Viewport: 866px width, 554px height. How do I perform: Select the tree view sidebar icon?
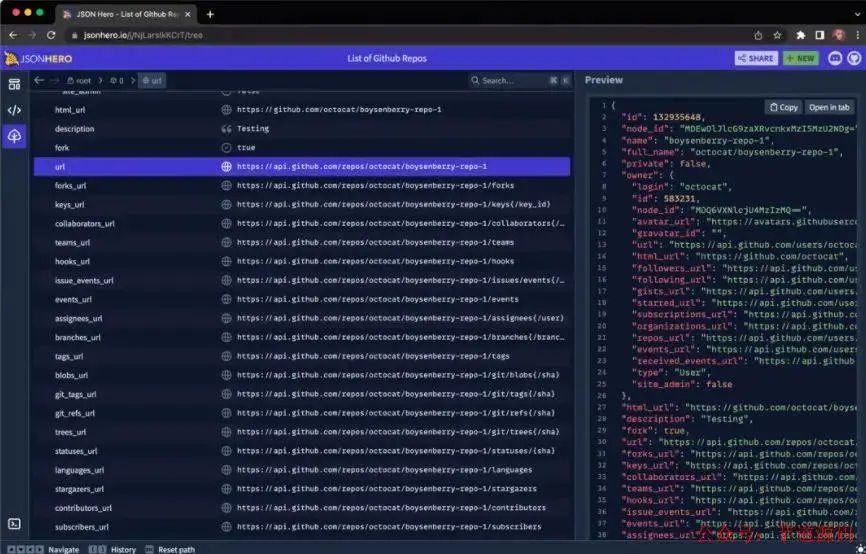point(14,135)
